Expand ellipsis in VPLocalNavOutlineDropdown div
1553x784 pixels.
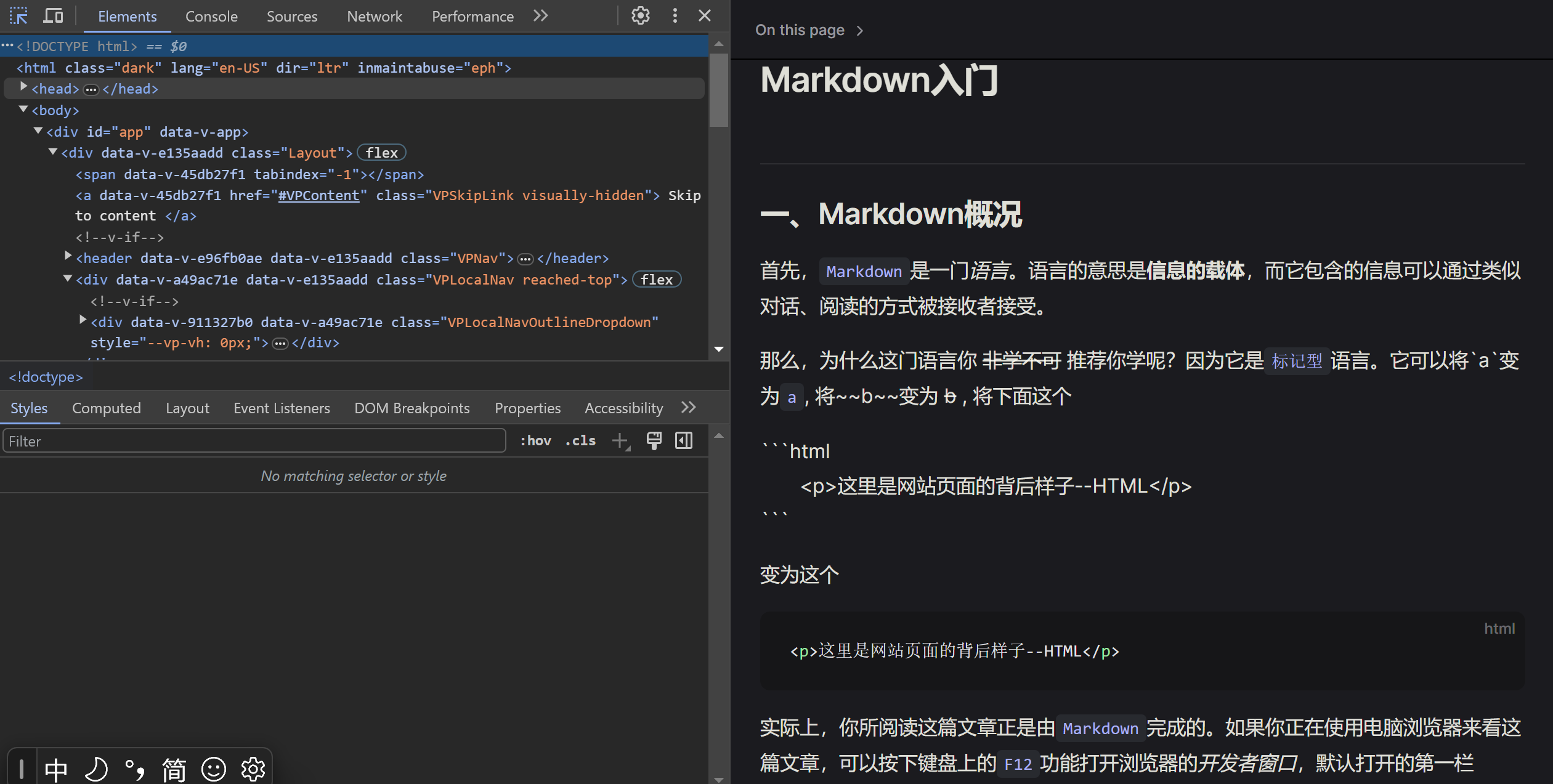click(x=280, y=344)
